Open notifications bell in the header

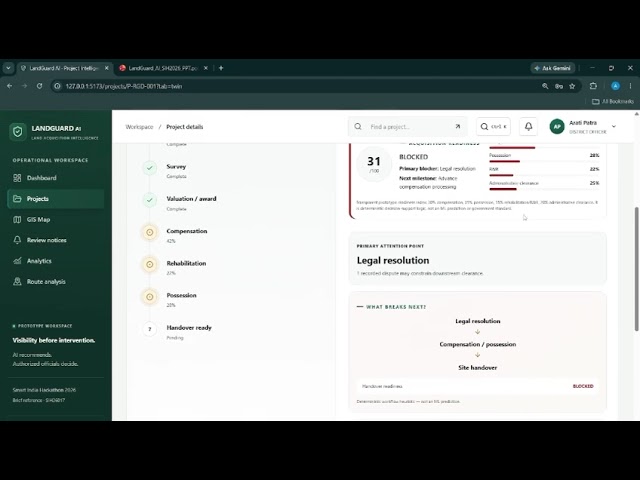[x=528, y=127]
